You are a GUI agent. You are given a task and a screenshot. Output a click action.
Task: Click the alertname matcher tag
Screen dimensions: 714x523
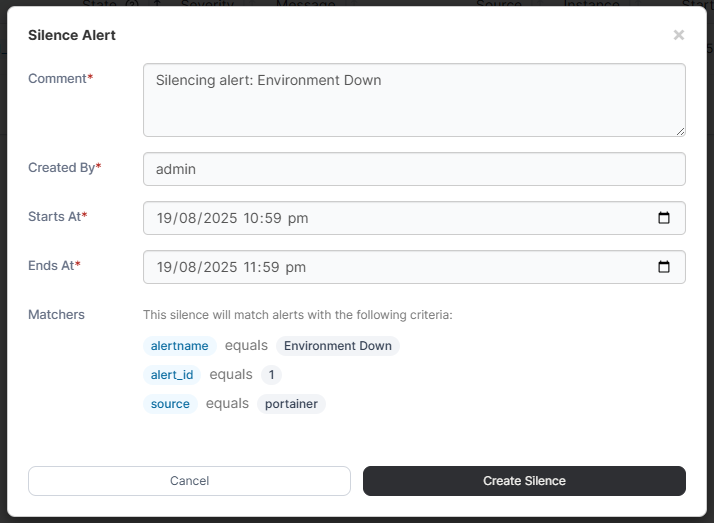tap(179, 346)
